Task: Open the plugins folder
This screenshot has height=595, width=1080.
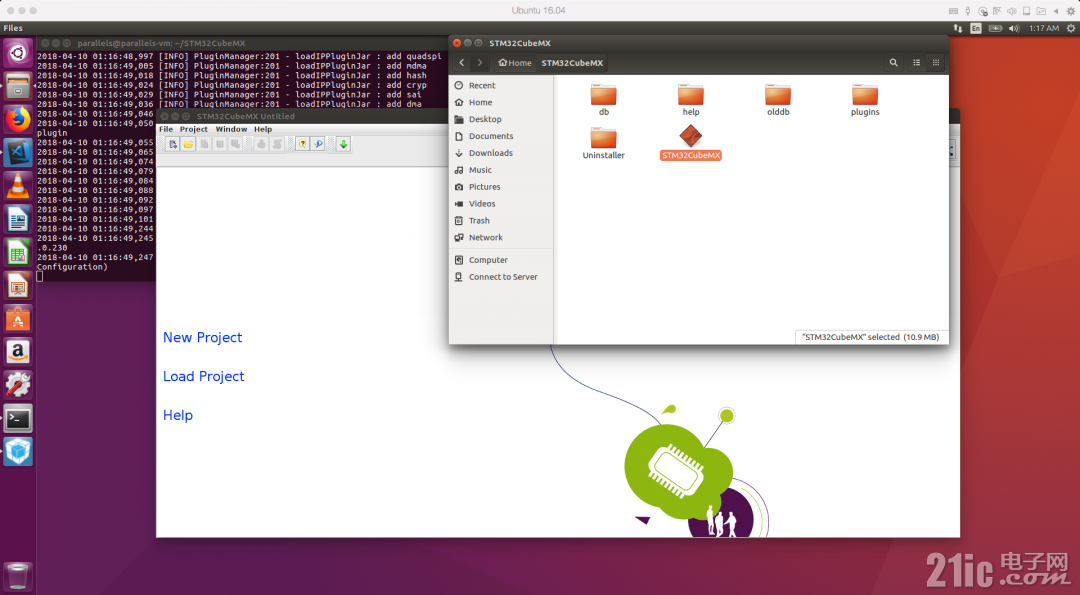Action: (x=865, y=101)
